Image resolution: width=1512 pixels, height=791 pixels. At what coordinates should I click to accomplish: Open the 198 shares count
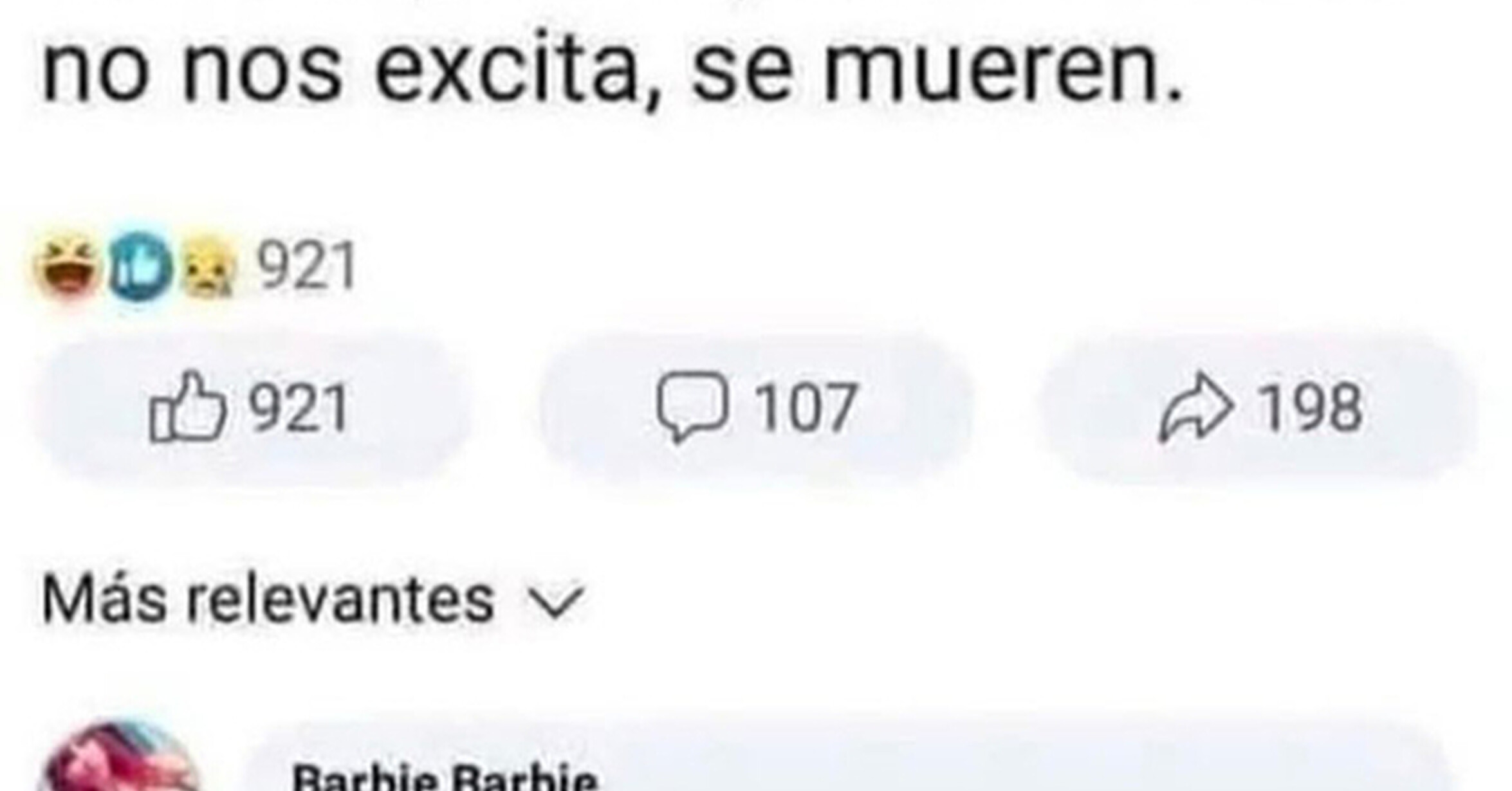pyautogui.click(x=1311, y=407)
